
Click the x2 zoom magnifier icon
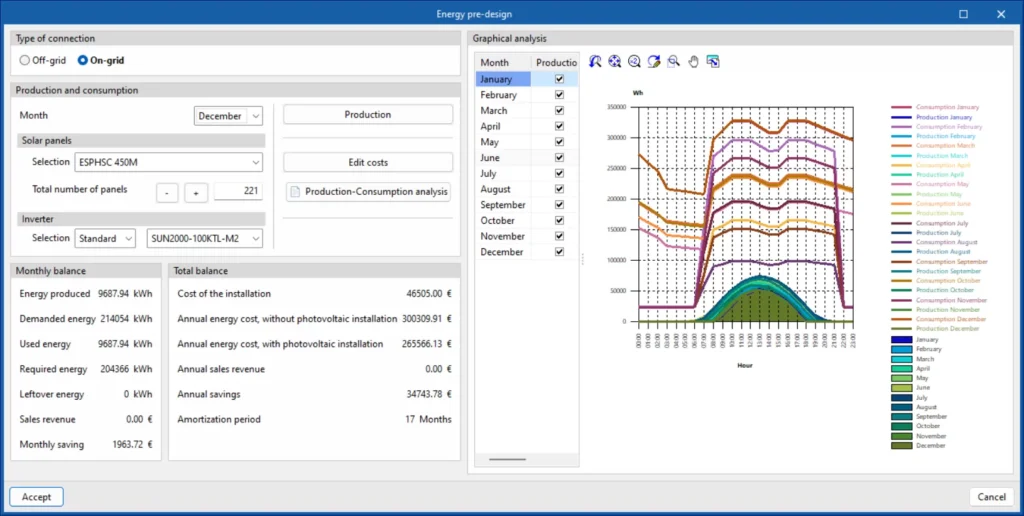[x=634, y=61]
